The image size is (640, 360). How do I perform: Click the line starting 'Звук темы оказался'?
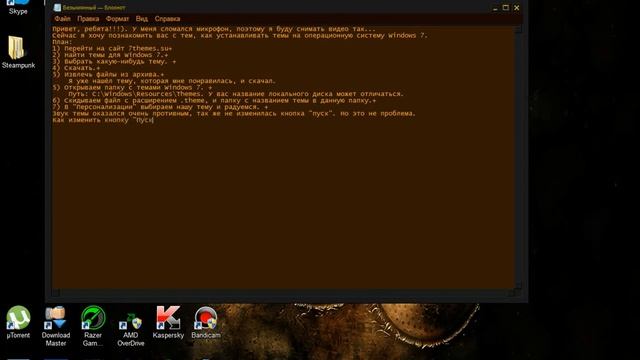tap(233, 113)
